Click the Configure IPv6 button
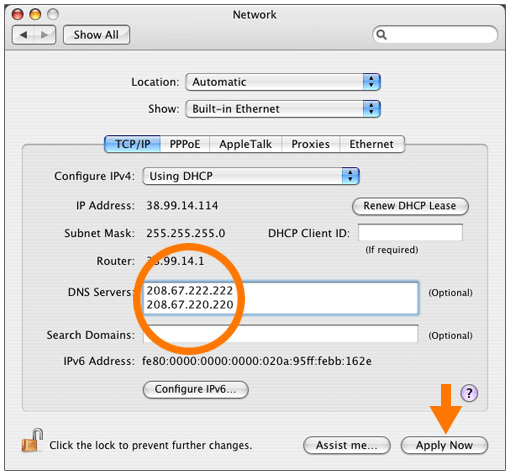This screenshot has width=510, height=475. click(x=195, y=389)
